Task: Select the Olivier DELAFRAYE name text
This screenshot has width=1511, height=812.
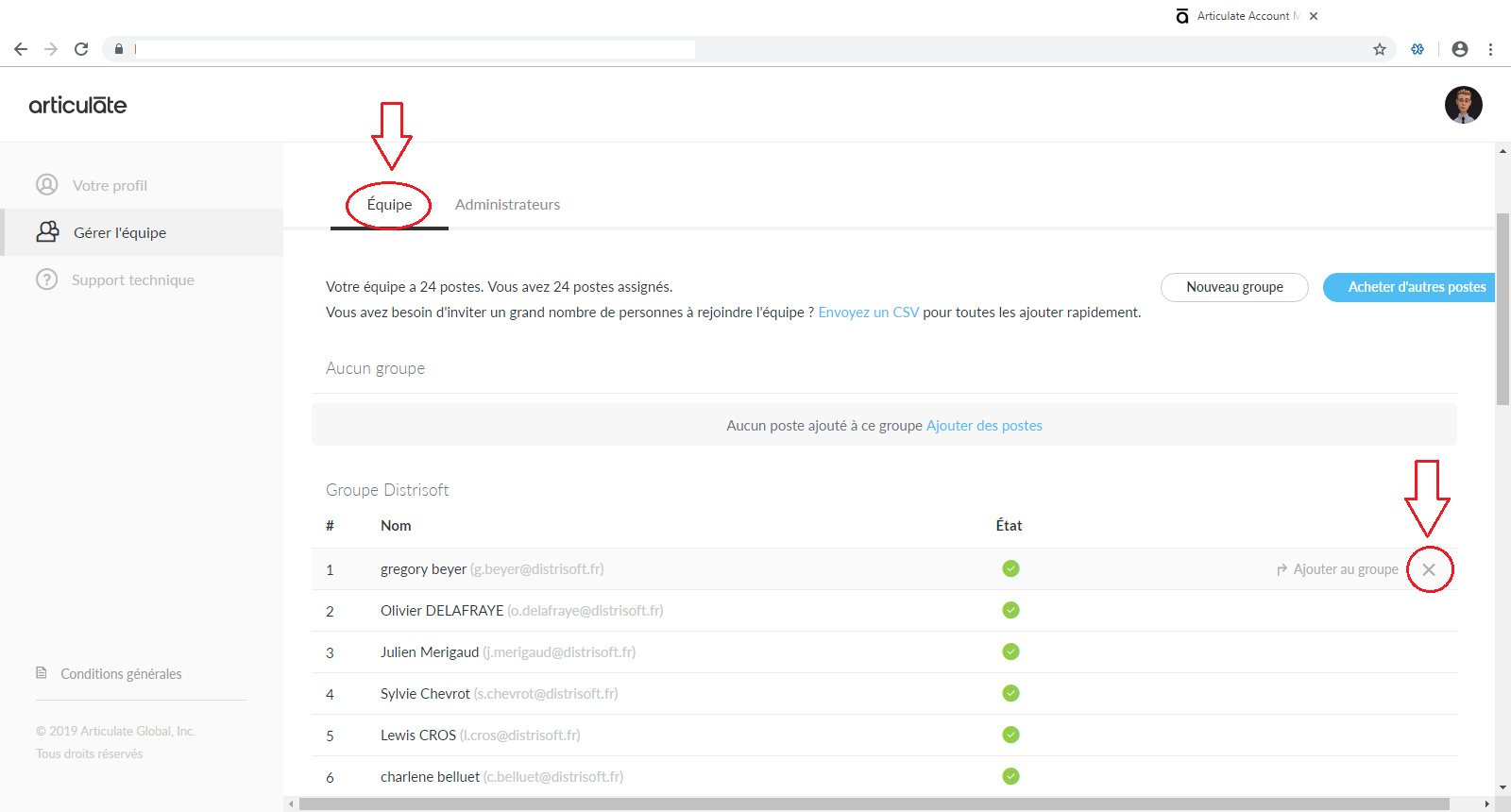Action: coord(442,611)
